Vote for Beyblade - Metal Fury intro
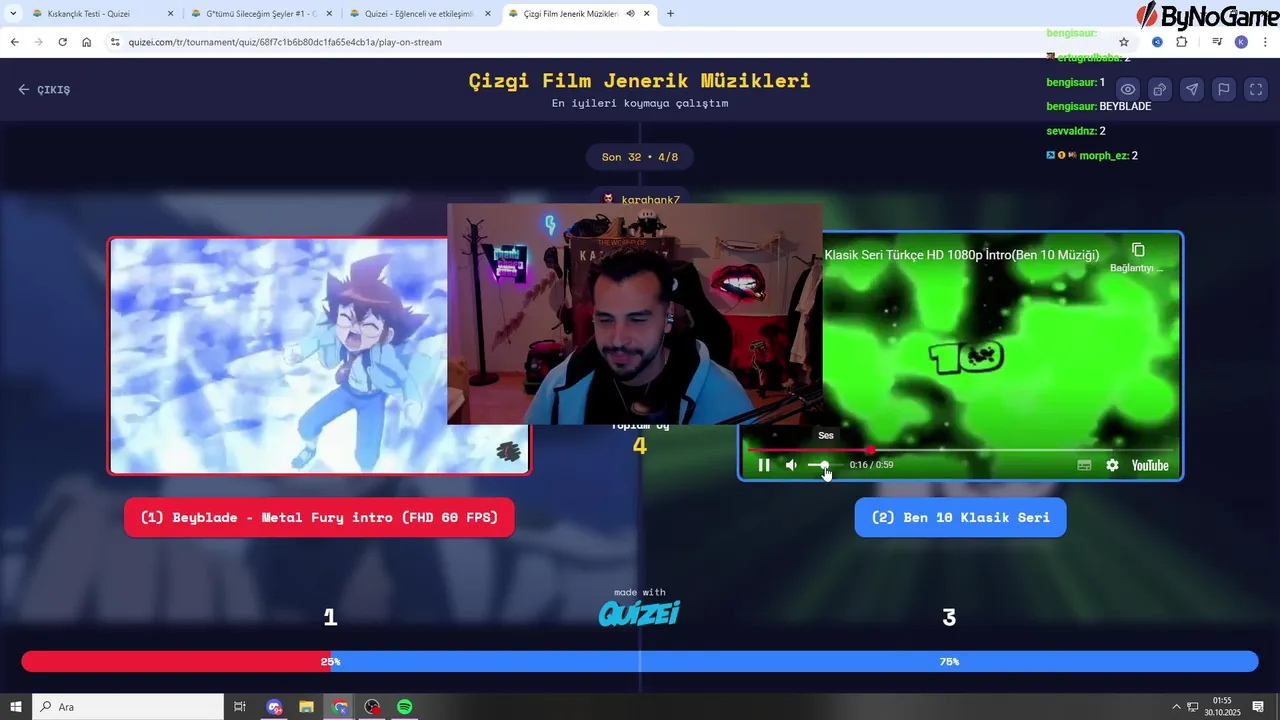1280x720 pixels. coord(319,517)
